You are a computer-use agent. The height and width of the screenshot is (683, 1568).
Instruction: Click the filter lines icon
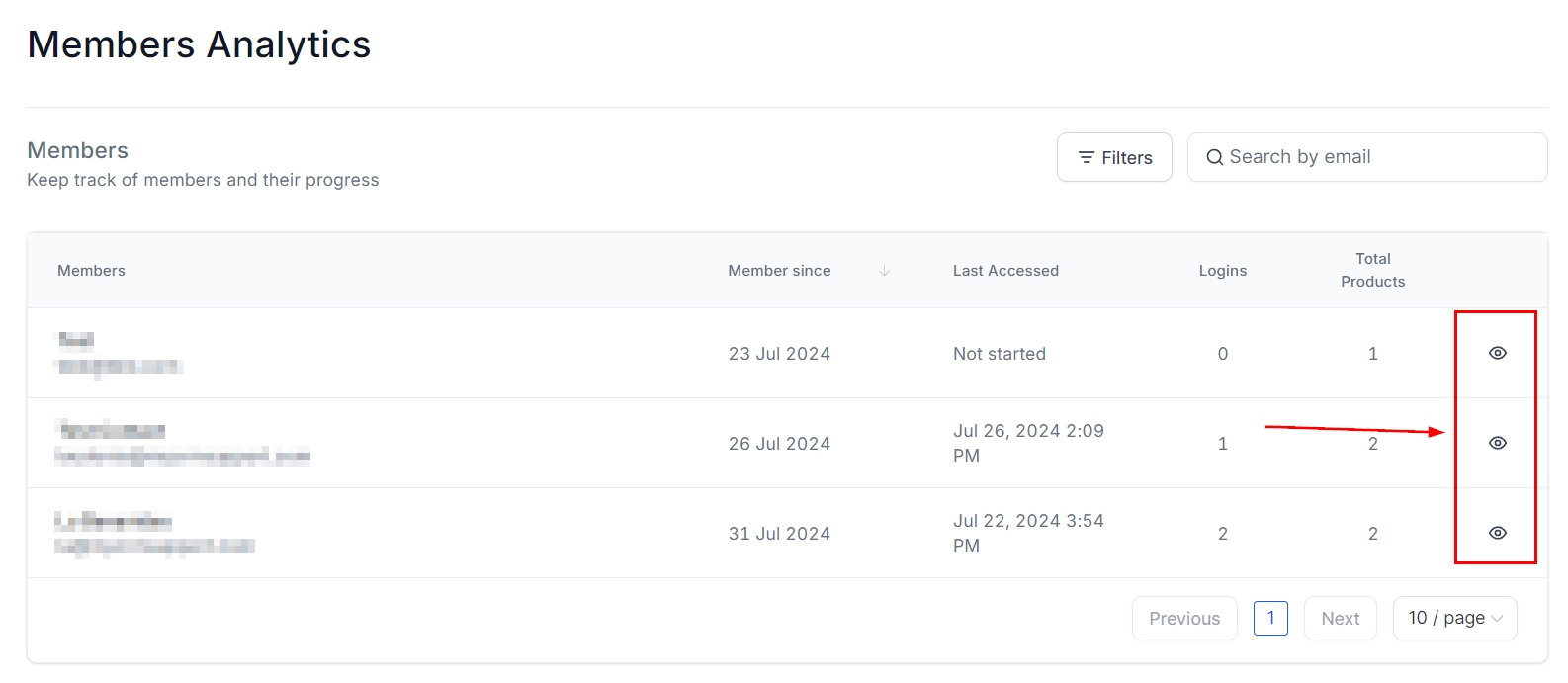click(1087, 158)
